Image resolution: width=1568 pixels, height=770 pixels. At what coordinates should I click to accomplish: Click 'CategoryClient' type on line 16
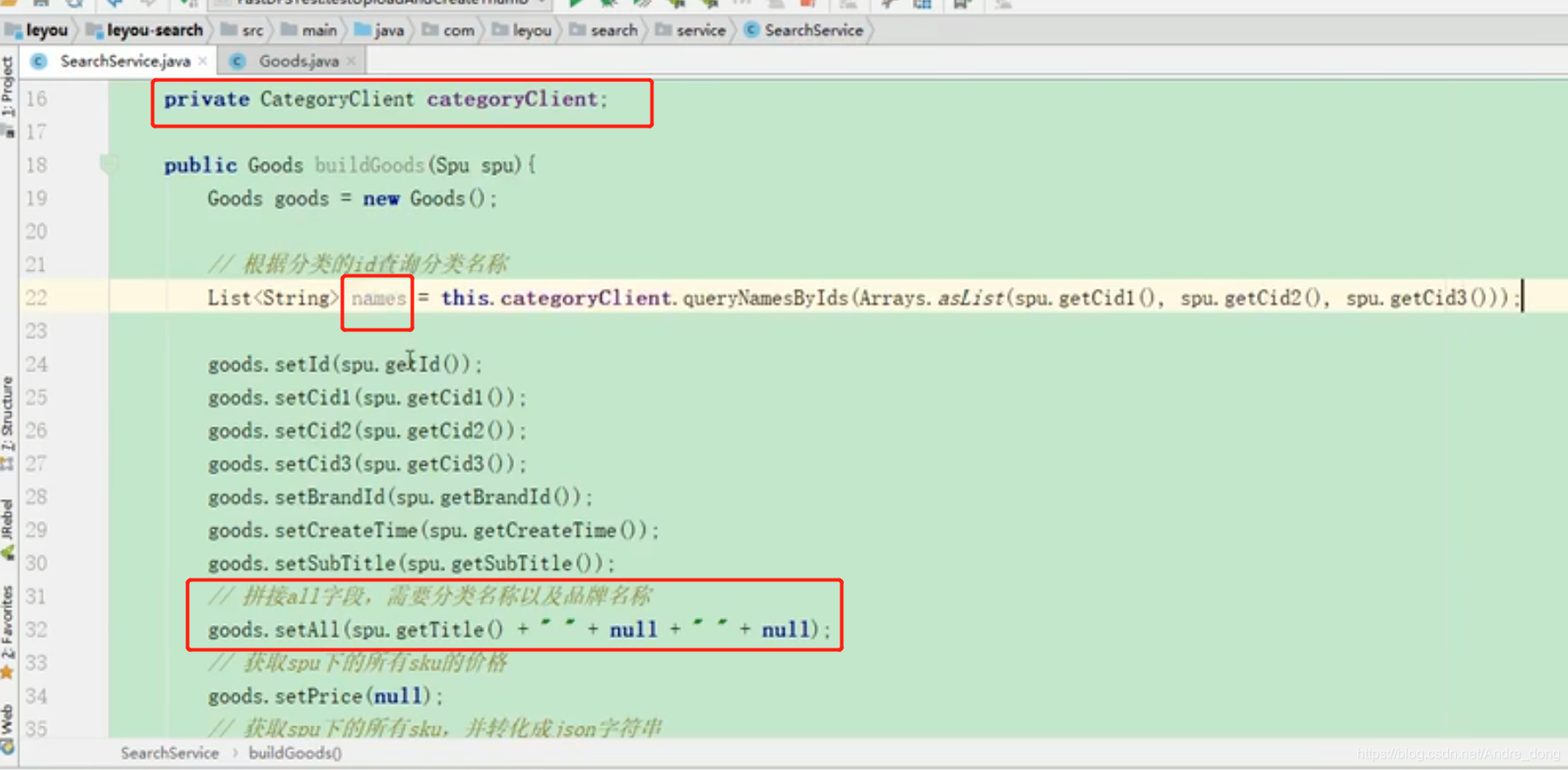337,99
